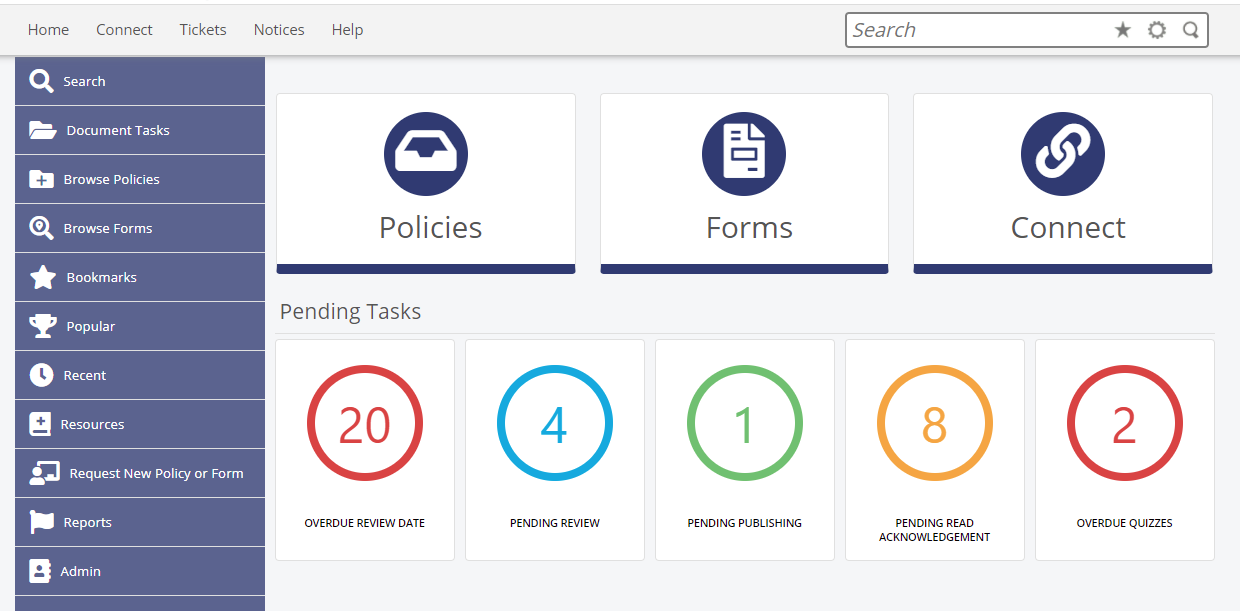Switch to the Tickets section
The height and width of the screenshot is (611, 1240).
click(203, 29)
